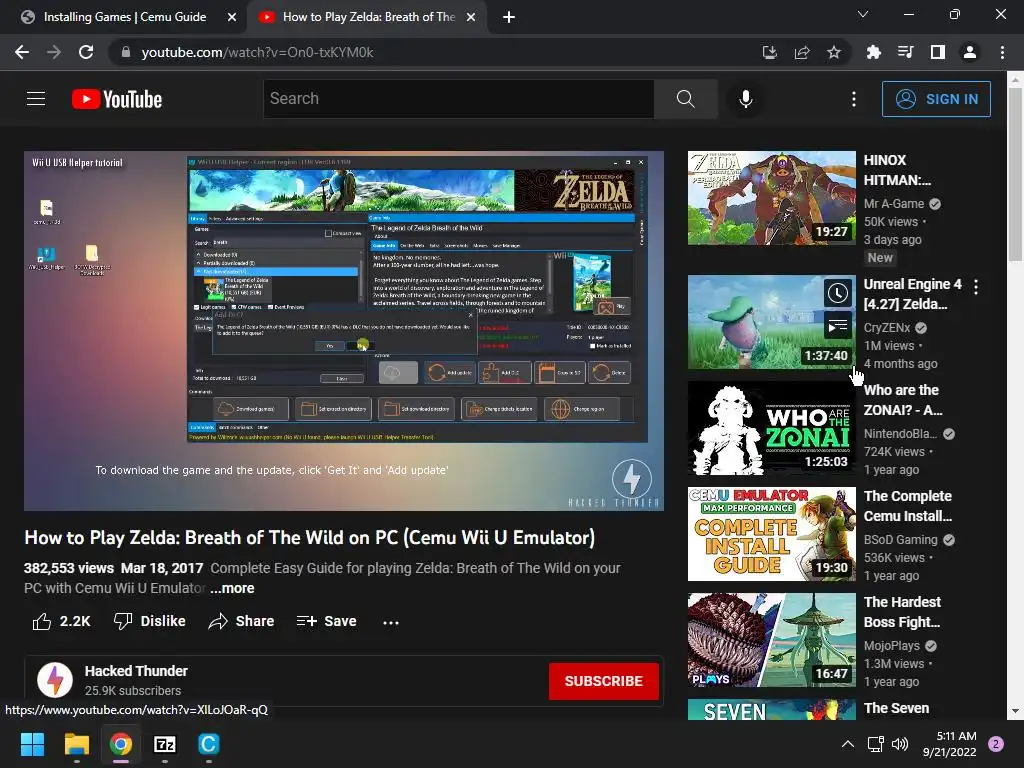1024x768 pixels.
Task: Close the How to Play Zelda tab
Action: (471, 17)
